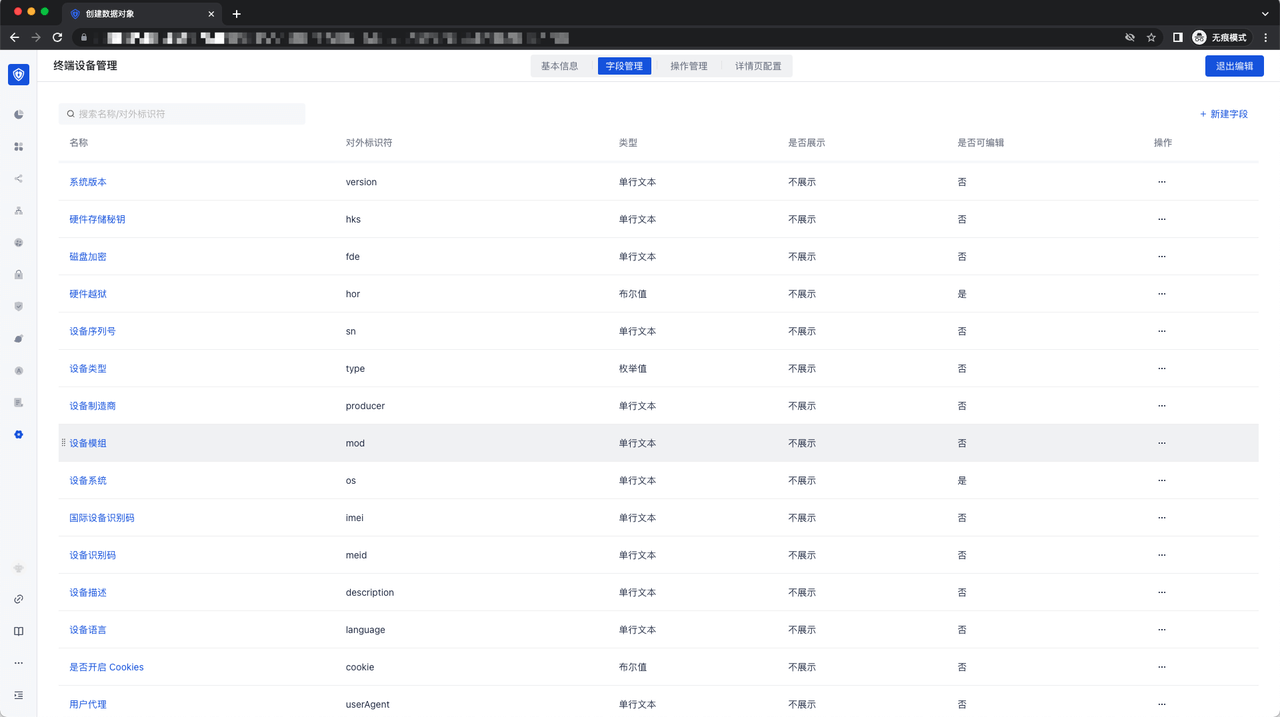Open the pie chart dashboard icon
The width and height of the screenshot is (1280, 717).
click(x=18, y=115)
